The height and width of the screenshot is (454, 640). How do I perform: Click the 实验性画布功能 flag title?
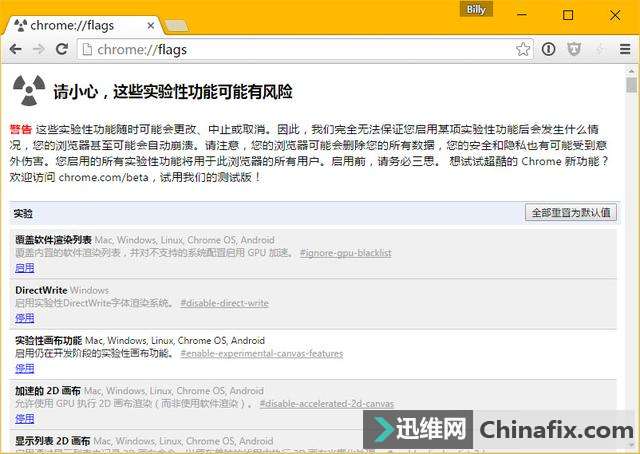pos(49,340)
